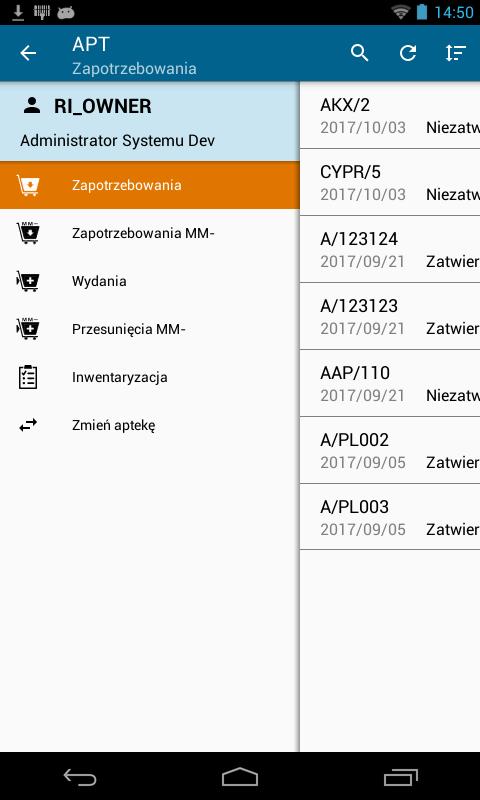The width and height of the screenshot is (480, 800).
Task: Select the Zapotrzebowania cart icon
Action: pyautogui.click(x=28, y=185)
